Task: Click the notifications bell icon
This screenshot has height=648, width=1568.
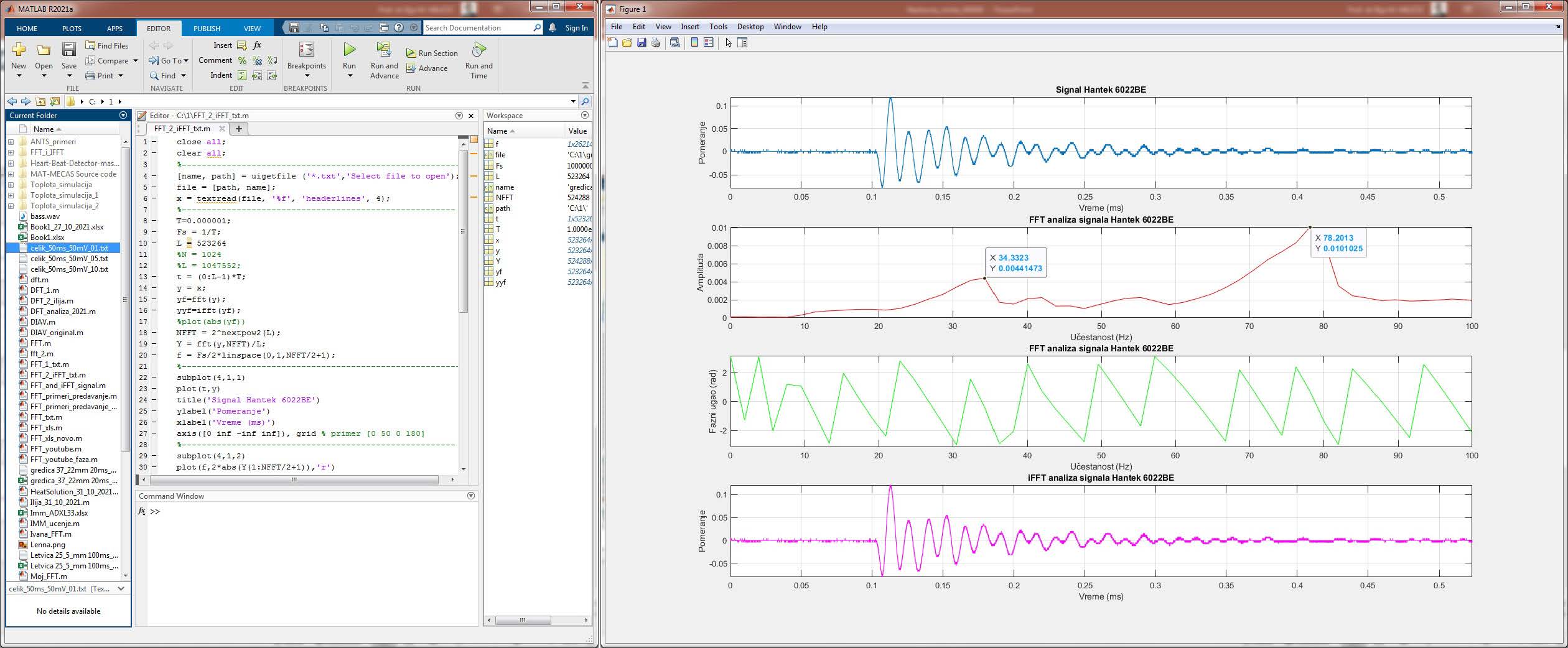Action: [553, 27]
